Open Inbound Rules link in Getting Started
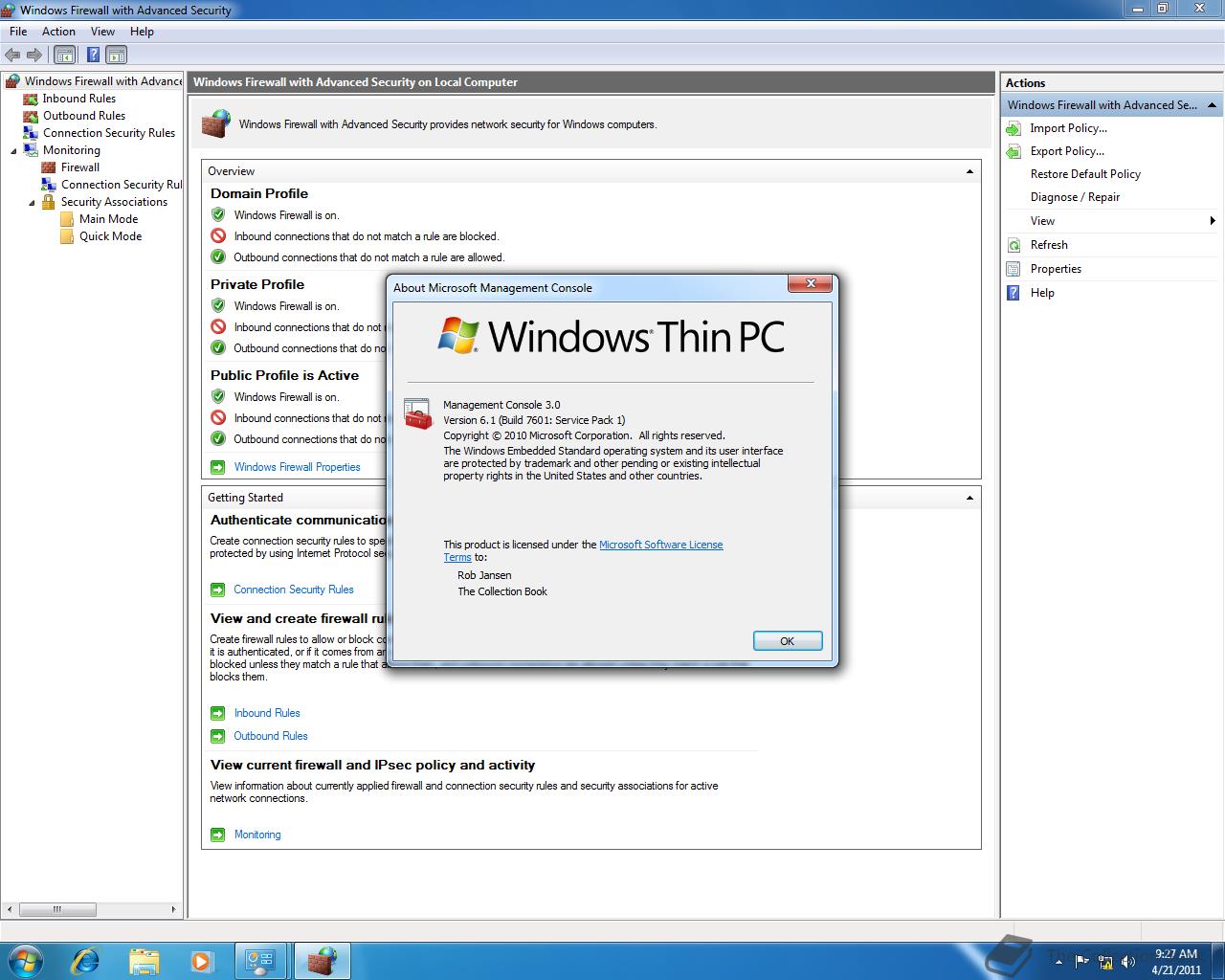This screenshot has width=1225, height=980. 267,713
